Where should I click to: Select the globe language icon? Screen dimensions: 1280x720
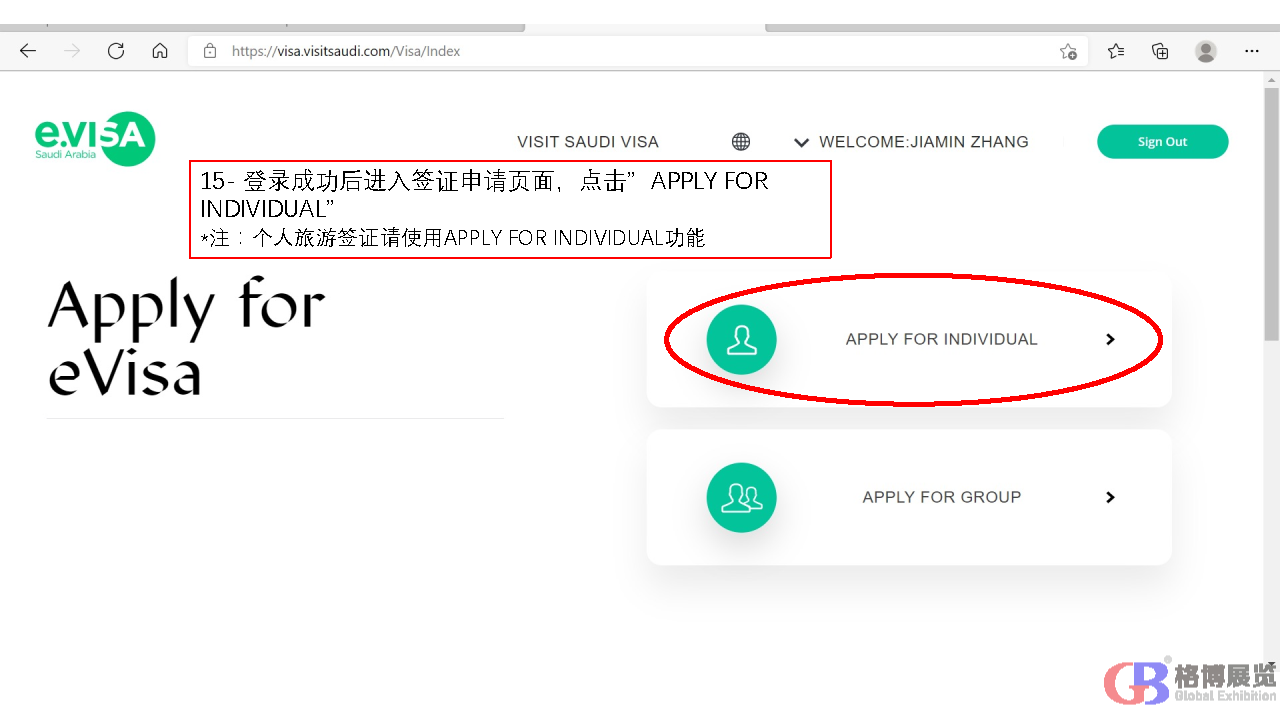(x=741, y=142)
